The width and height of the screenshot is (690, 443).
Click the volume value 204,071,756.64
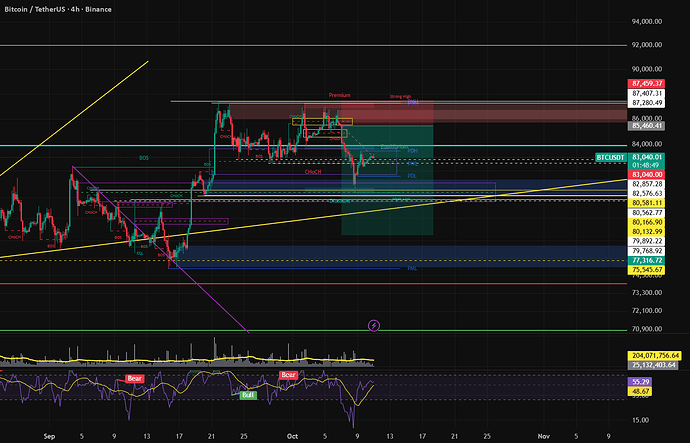[654, 355]
